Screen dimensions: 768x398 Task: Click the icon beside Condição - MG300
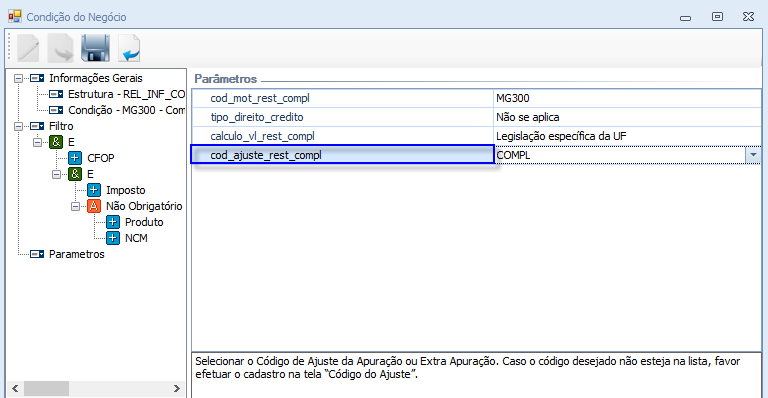56,110
